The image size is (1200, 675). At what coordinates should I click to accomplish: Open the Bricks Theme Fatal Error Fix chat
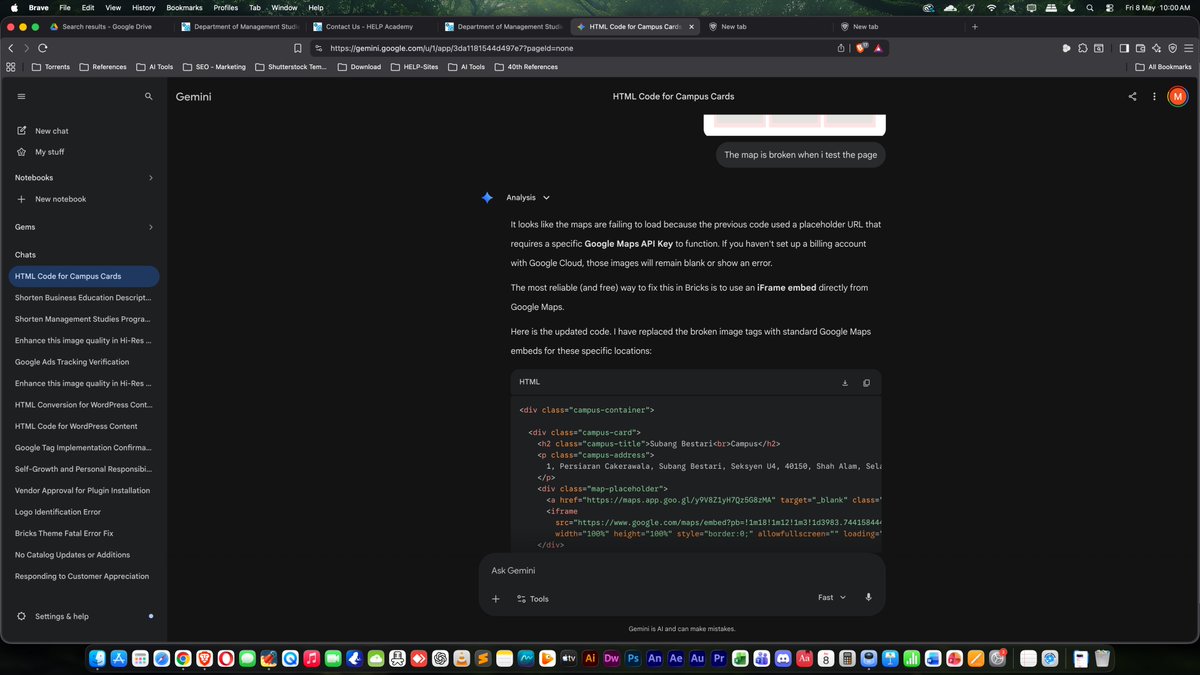point(84,533)
